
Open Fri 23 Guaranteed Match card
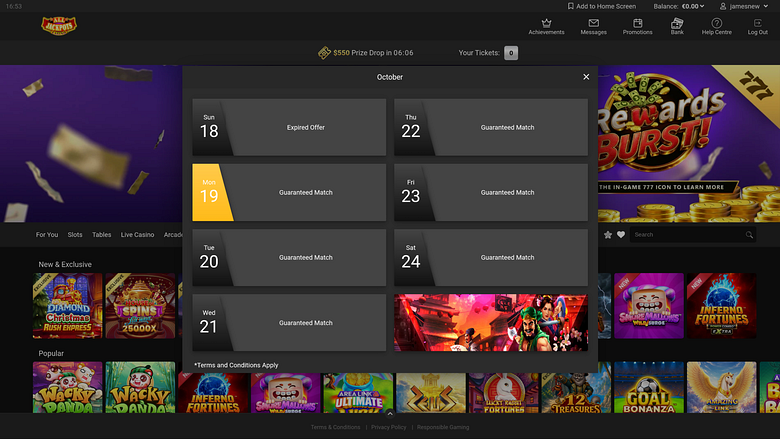(491, 192)
